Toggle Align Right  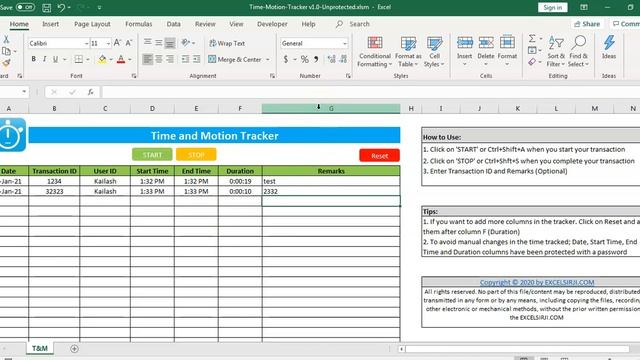170,59
